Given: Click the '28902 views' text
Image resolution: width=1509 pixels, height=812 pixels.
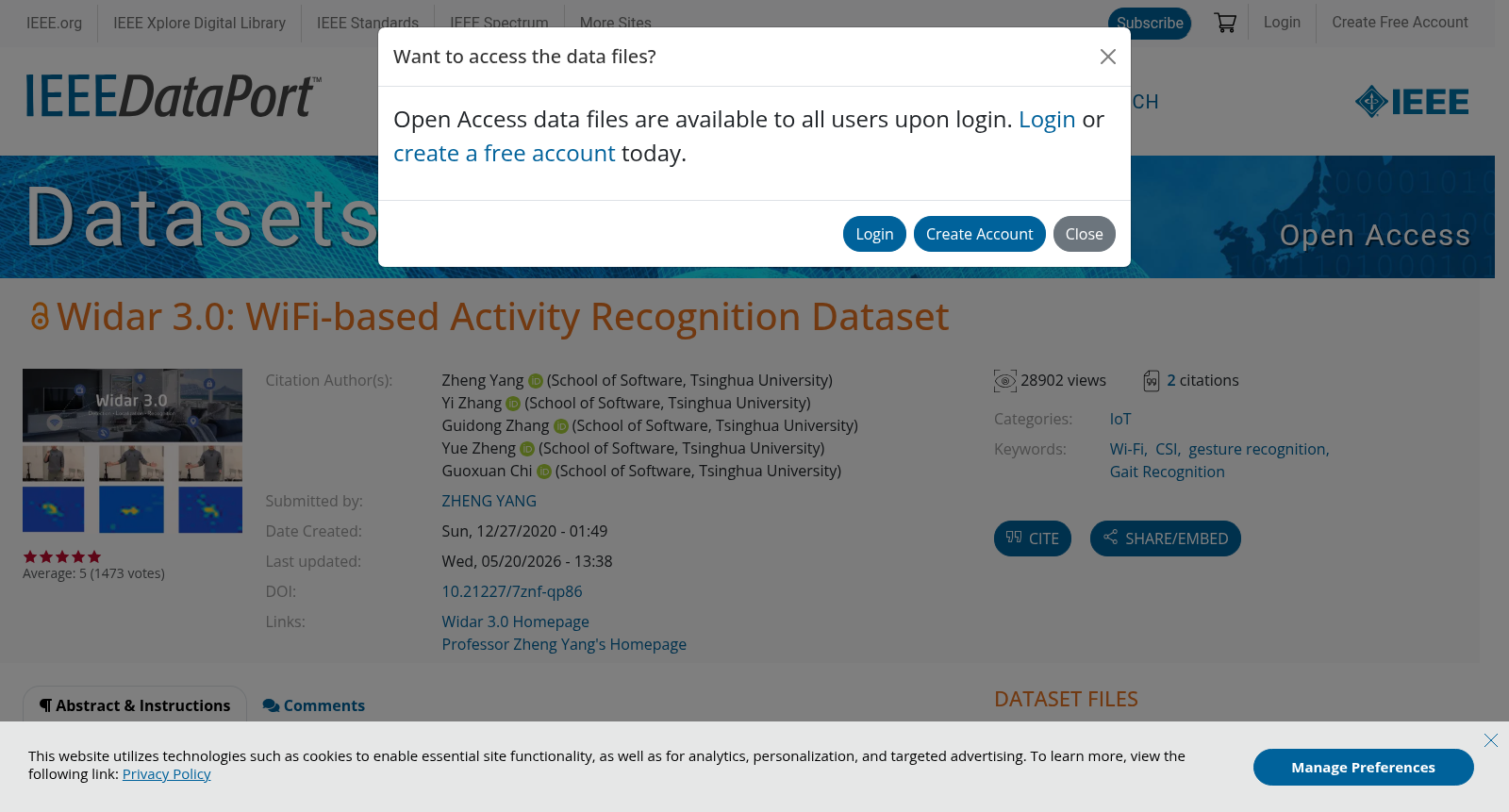Looking at the screenshot, I should (x=1063, y=380).
